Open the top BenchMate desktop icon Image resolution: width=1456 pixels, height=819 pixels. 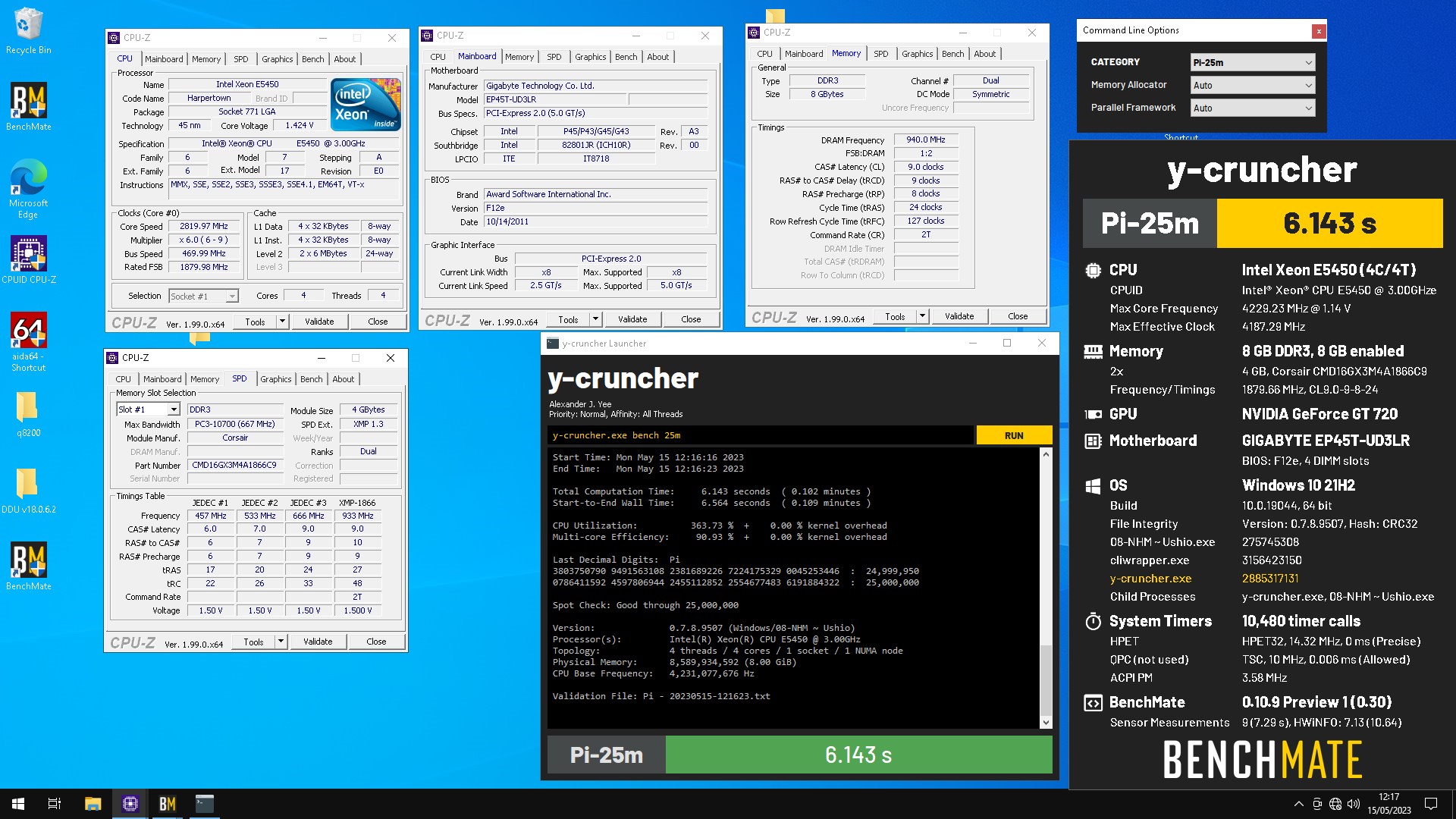coord(28,106)
